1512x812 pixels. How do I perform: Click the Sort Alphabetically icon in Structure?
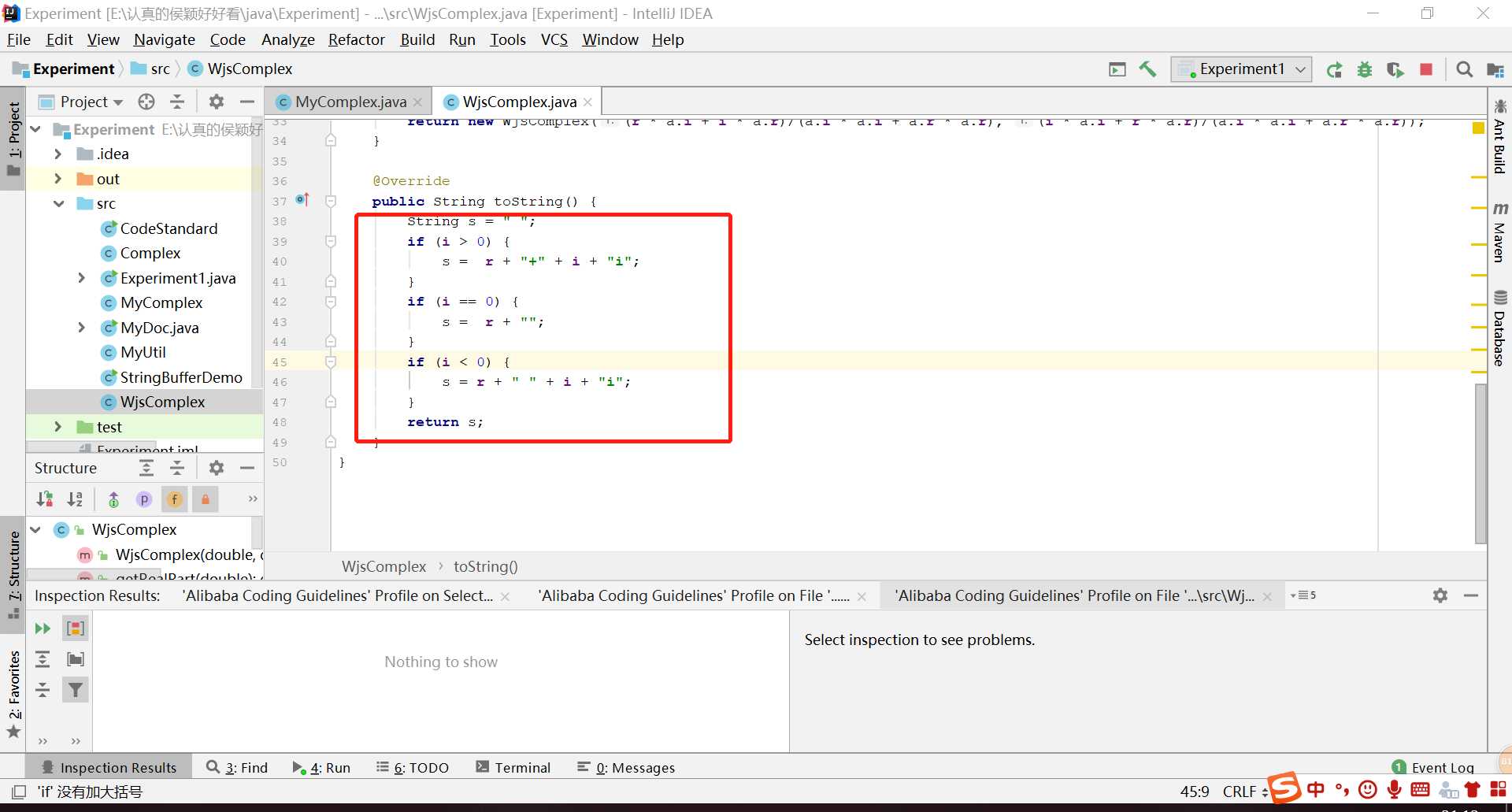click(x=75, y=499)
